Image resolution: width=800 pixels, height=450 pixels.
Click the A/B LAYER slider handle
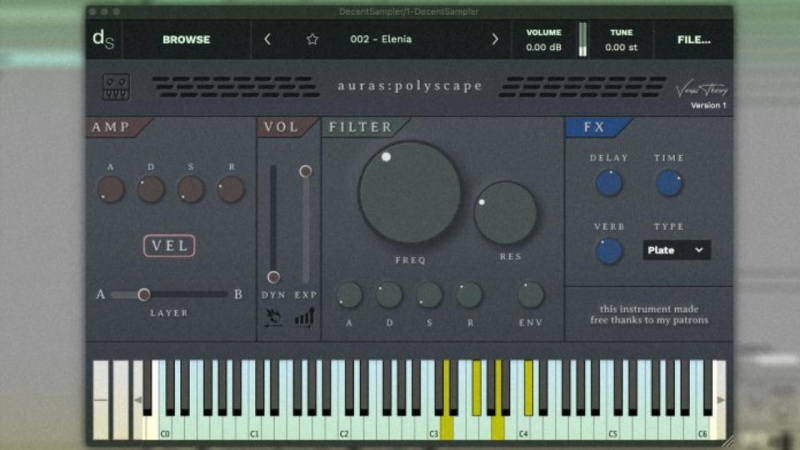click(144, 294)
